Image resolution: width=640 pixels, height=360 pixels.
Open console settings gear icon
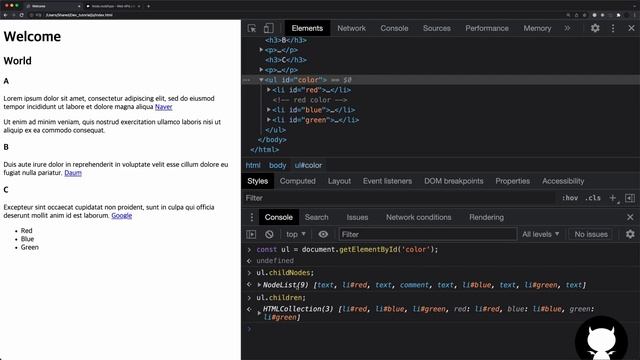(630, 234)
